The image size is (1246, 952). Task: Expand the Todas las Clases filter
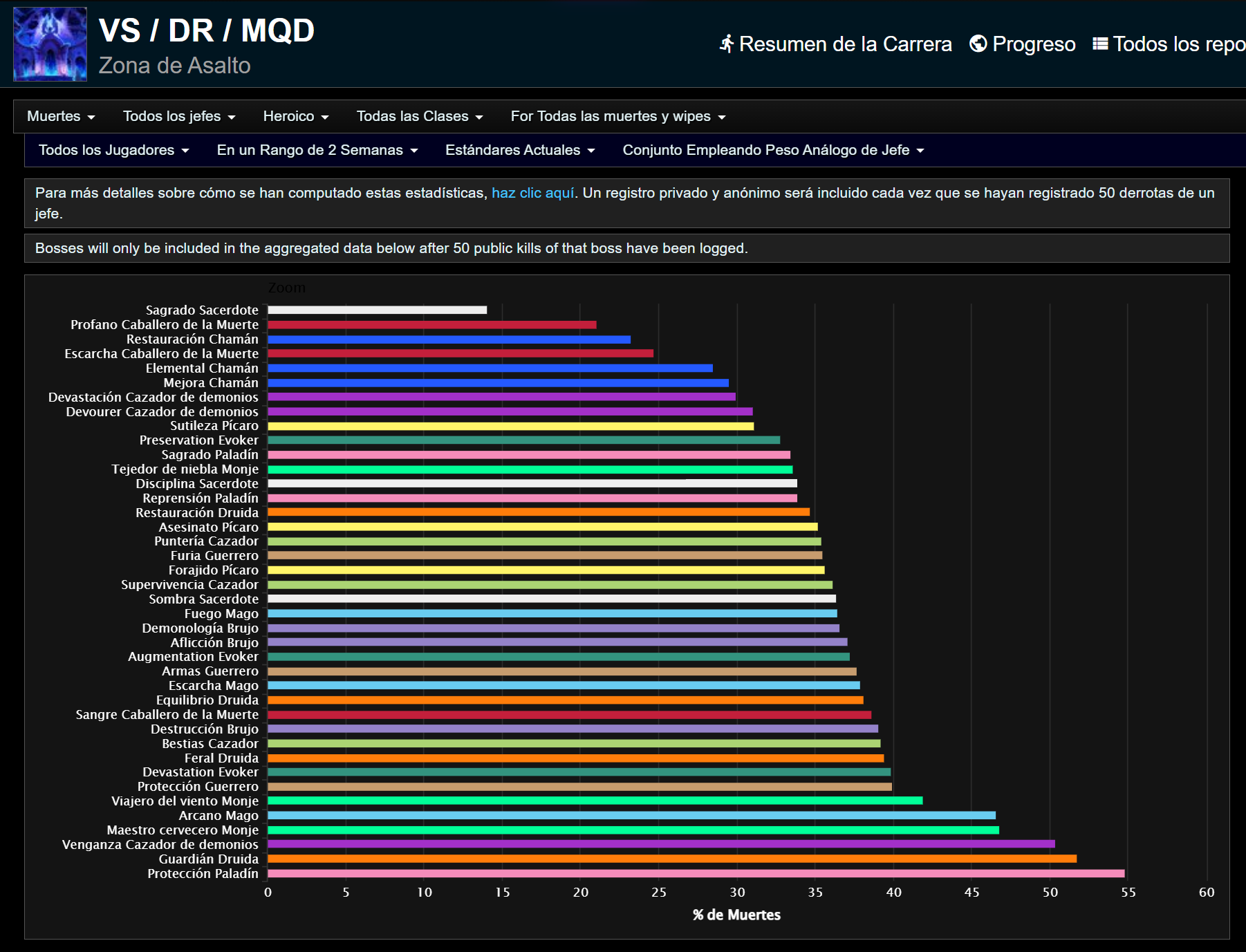419,116
